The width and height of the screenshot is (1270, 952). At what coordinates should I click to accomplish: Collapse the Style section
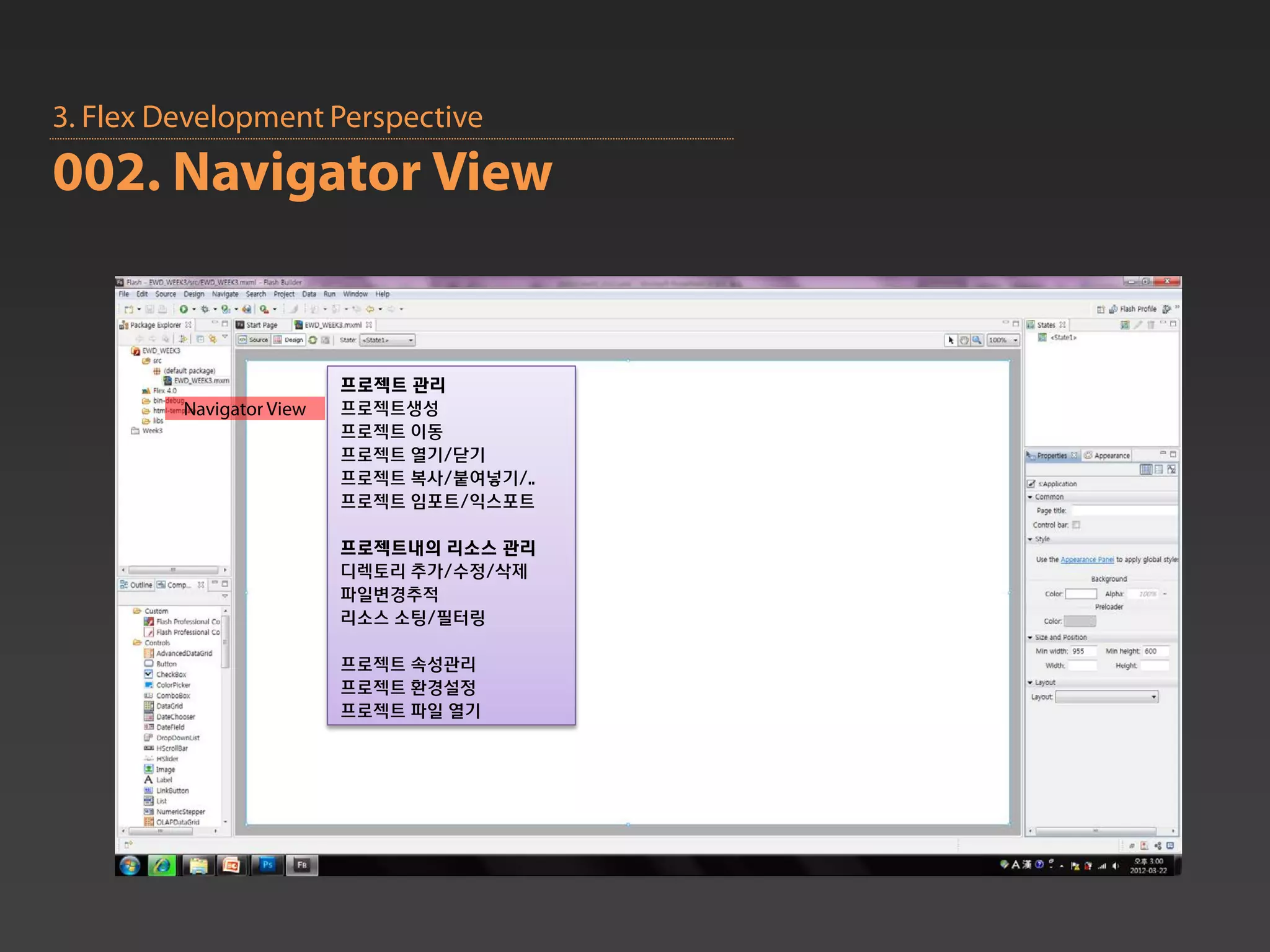point(1030,539)
